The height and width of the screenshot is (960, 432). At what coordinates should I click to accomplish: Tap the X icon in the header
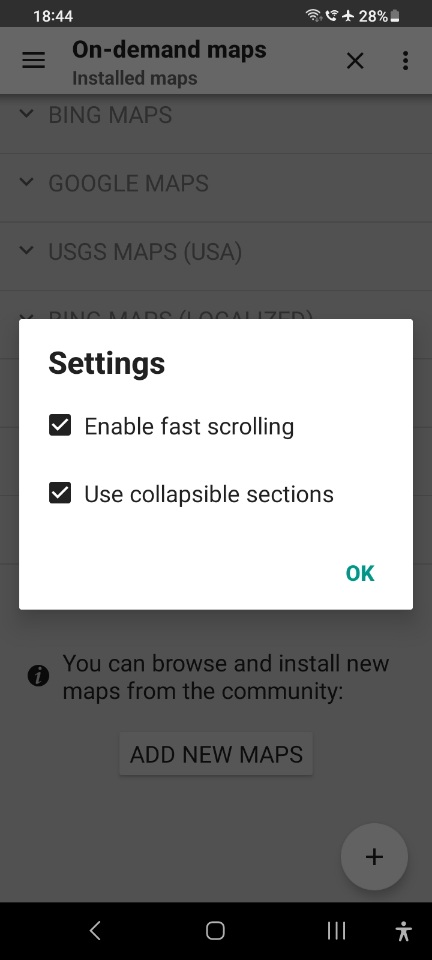click(355, 61)
